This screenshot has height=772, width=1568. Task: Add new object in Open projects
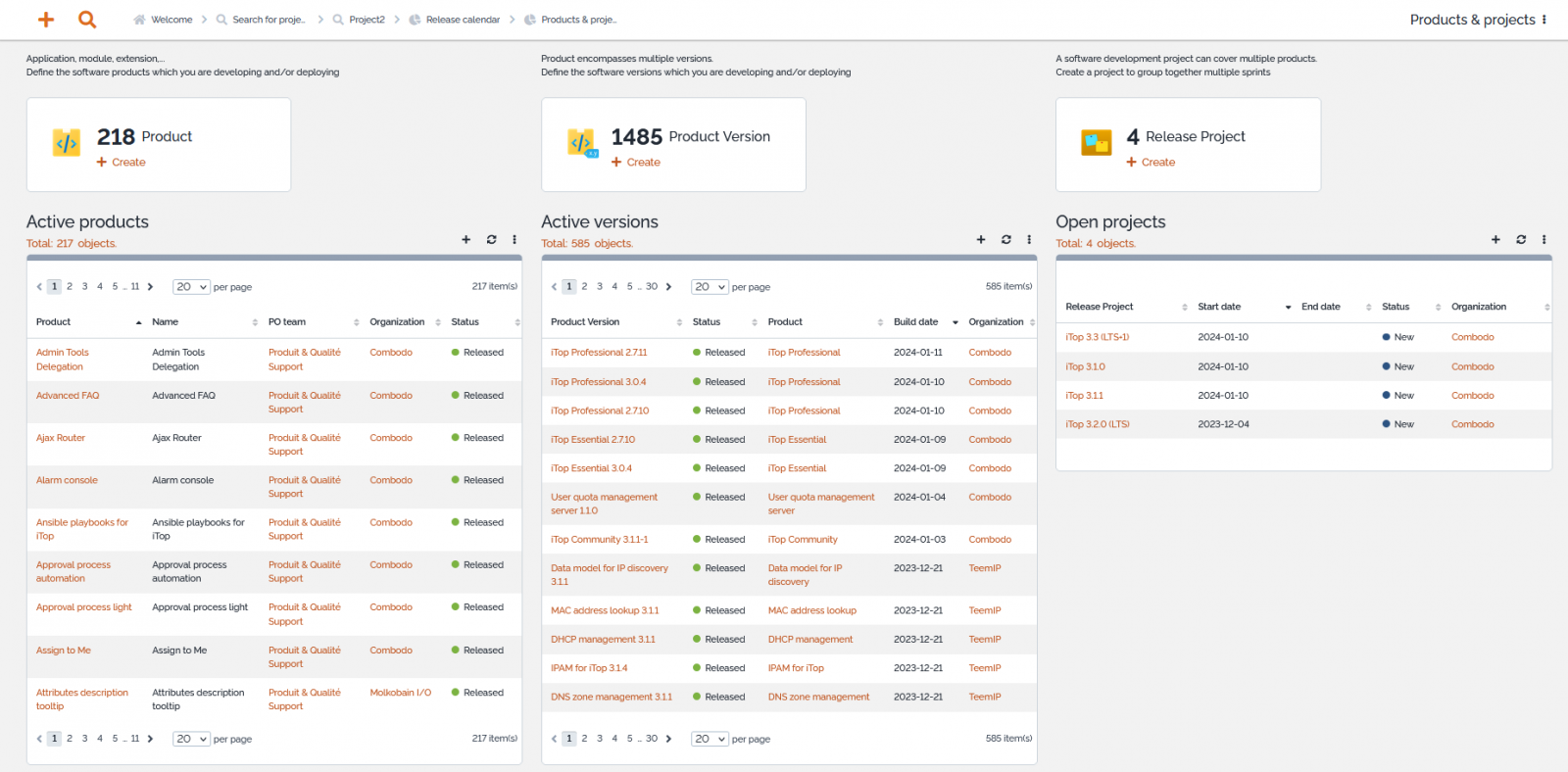[x=1495, y=239]
